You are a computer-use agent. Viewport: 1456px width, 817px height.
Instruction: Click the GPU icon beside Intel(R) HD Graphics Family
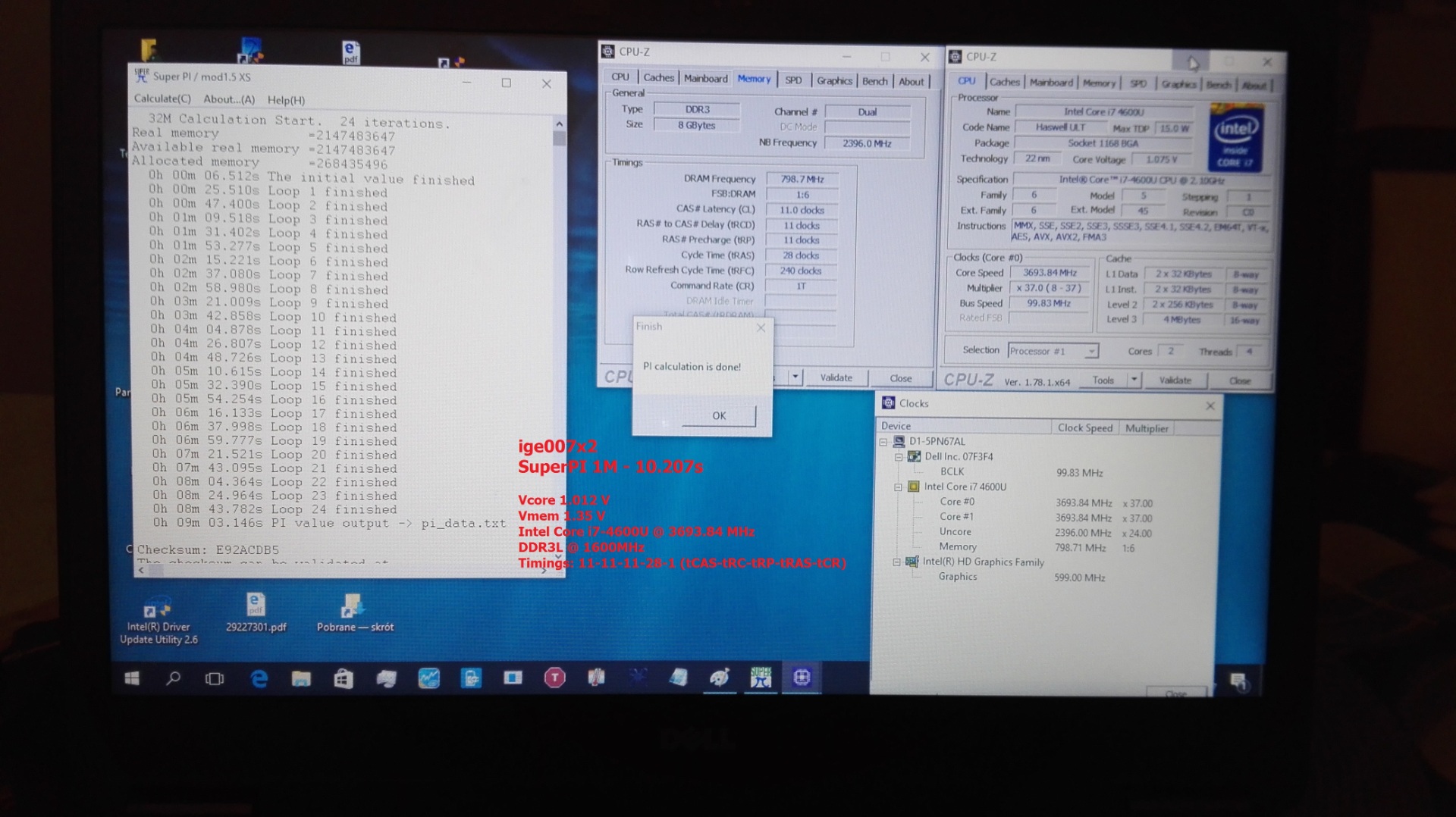pos(912,562)
